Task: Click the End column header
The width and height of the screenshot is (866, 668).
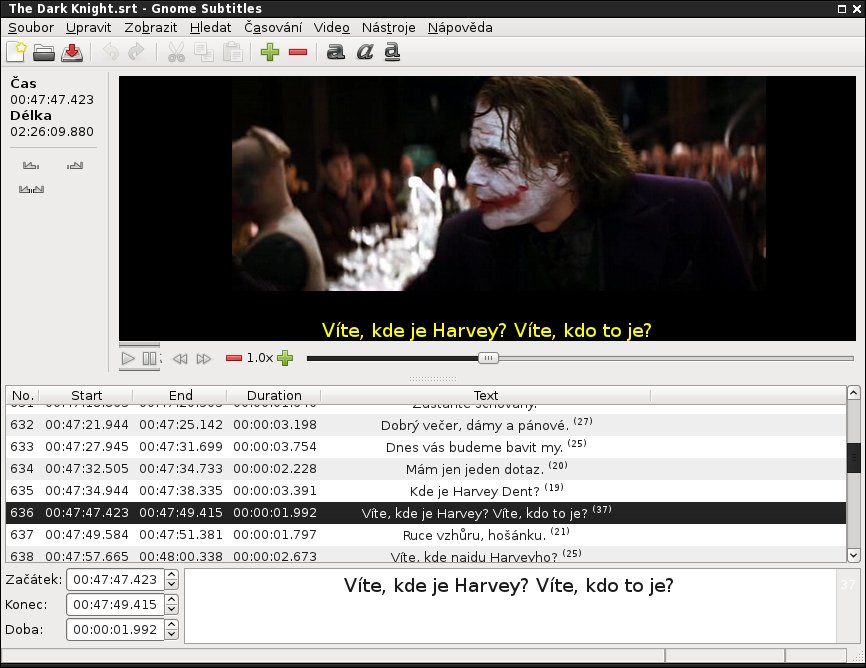Action: click(180, 396)
